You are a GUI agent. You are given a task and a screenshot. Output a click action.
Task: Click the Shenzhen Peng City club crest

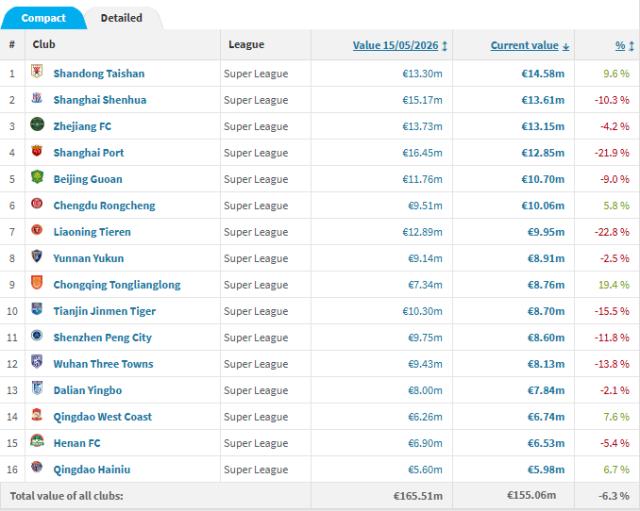pos(37,335)
